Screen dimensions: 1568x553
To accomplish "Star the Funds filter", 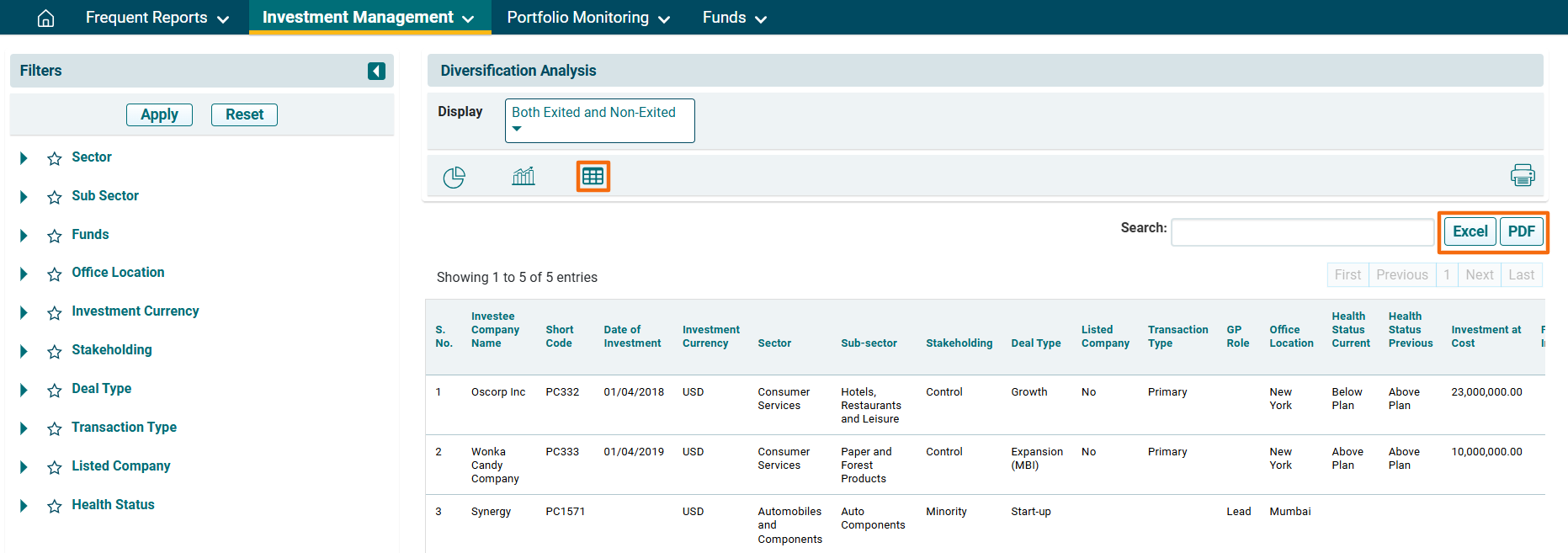I will [x=55, y=236].
